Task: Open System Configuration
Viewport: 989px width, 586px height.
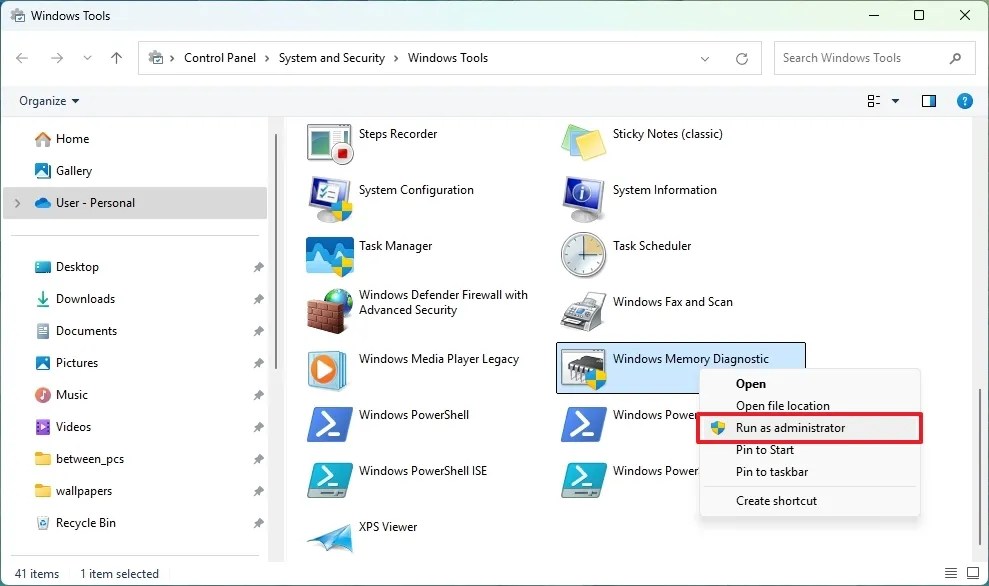Action: (x=415, y=190)
